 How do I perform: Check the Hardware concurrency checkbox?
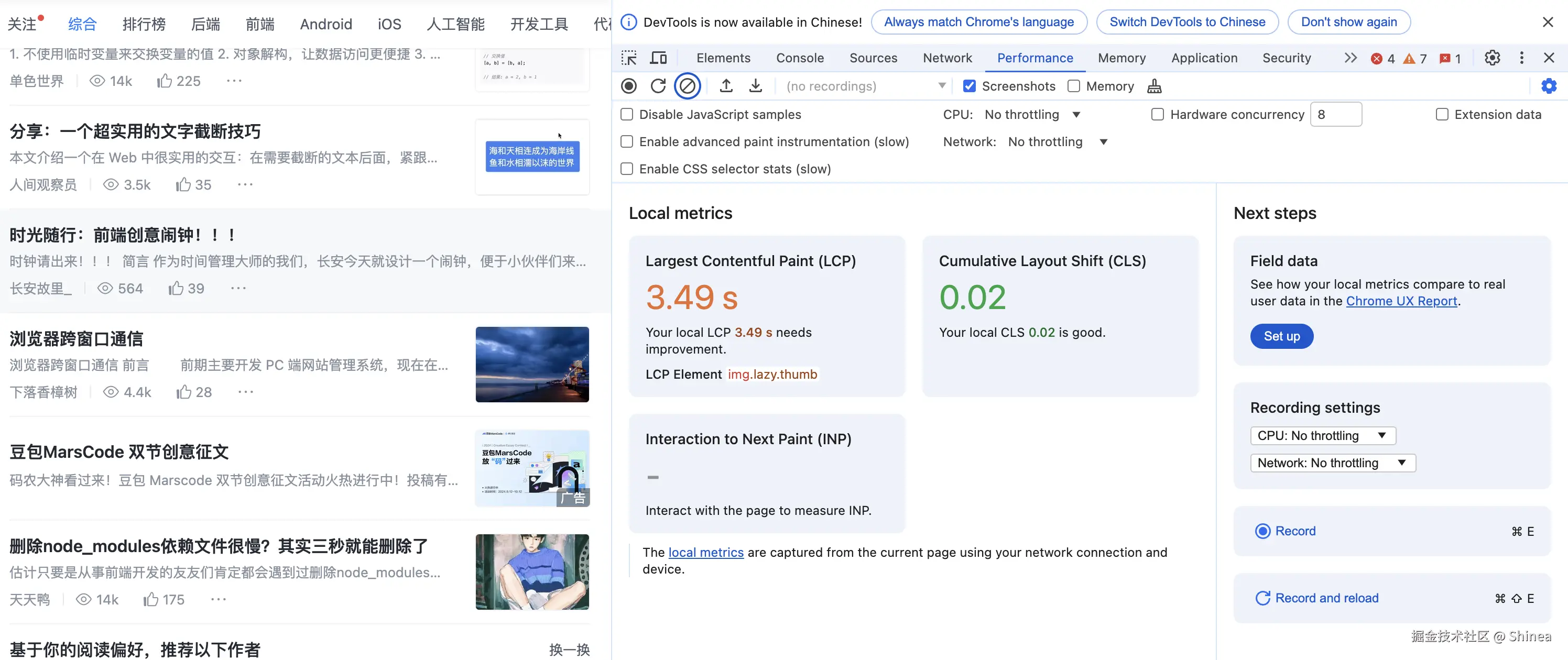click(x=1157, y=114)
